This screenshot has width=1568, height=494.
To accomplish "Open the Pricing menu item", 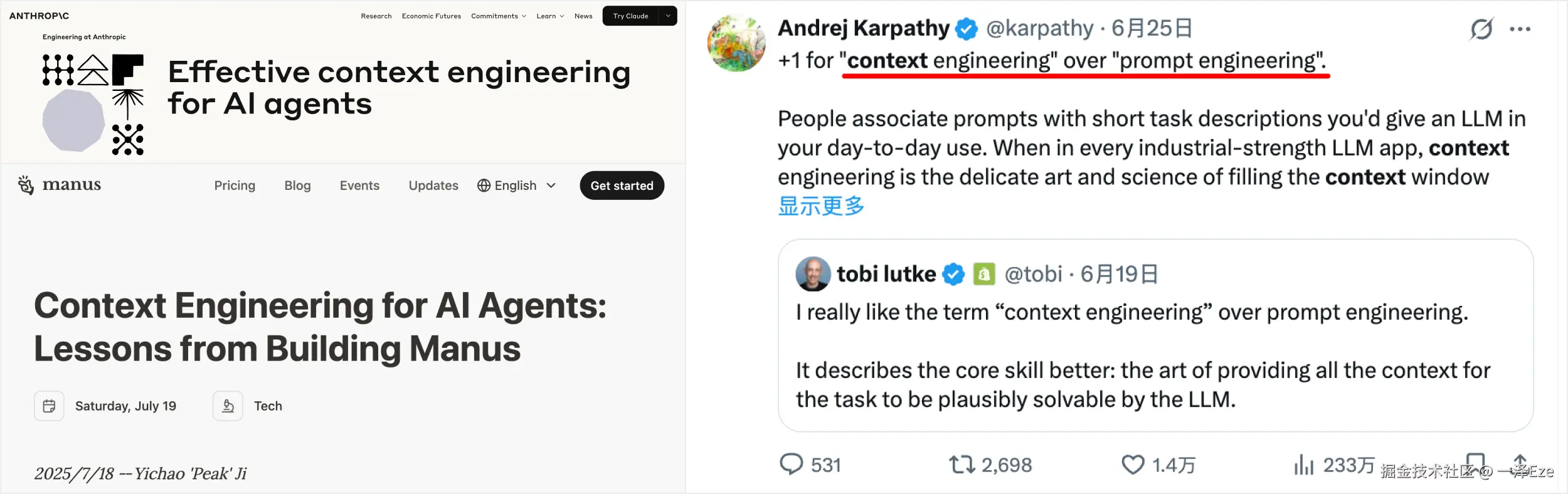I will 235,186.
